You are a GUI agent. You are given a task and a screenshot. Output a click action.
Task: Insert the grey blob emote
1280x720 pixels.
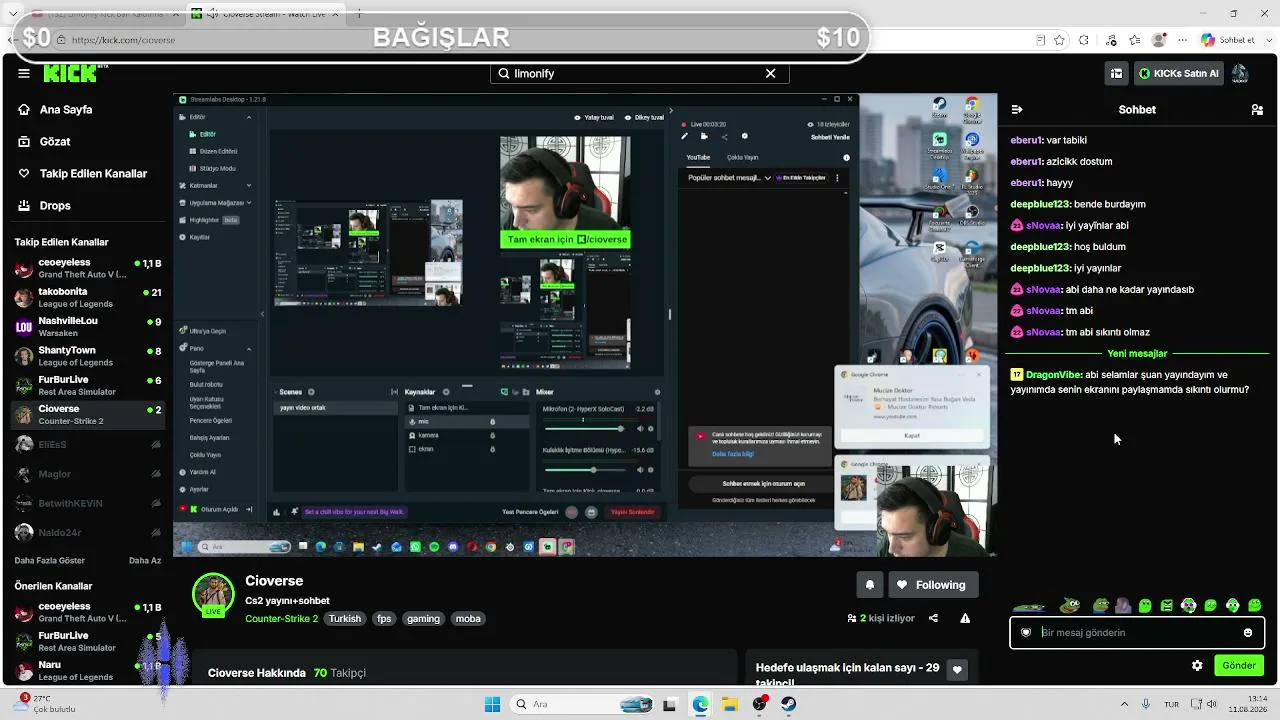(x=1123, y=606)
